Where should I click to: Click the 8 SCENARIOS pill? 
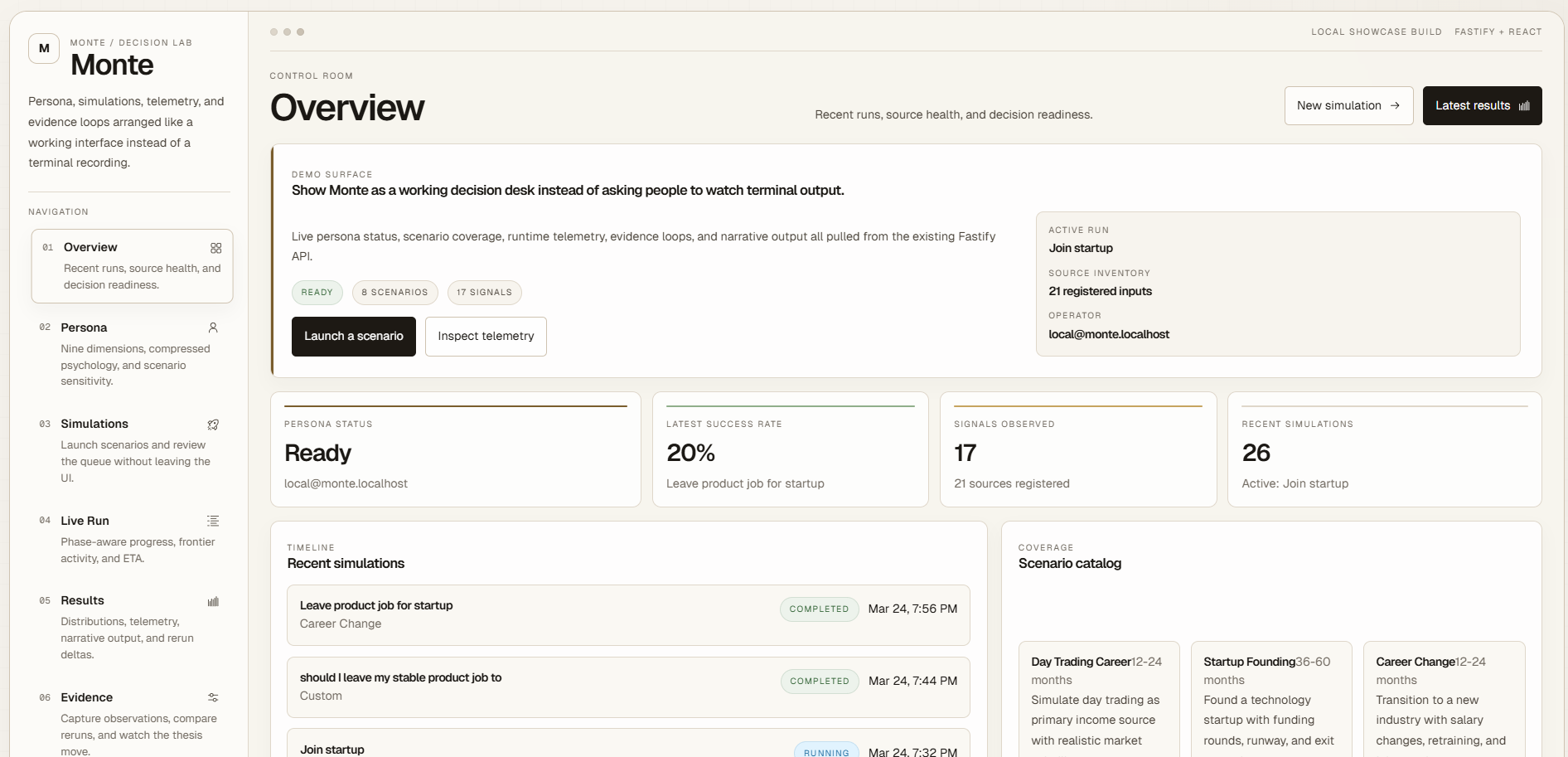coord(394,293)
